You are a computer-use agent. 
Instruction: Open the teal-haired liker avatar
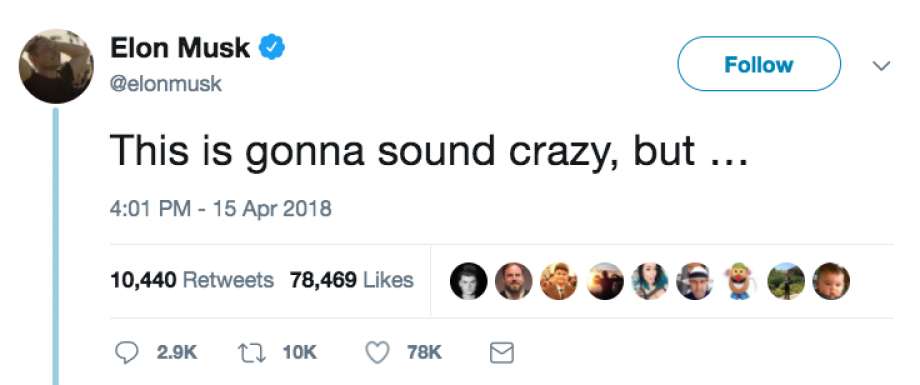[650, 281]
